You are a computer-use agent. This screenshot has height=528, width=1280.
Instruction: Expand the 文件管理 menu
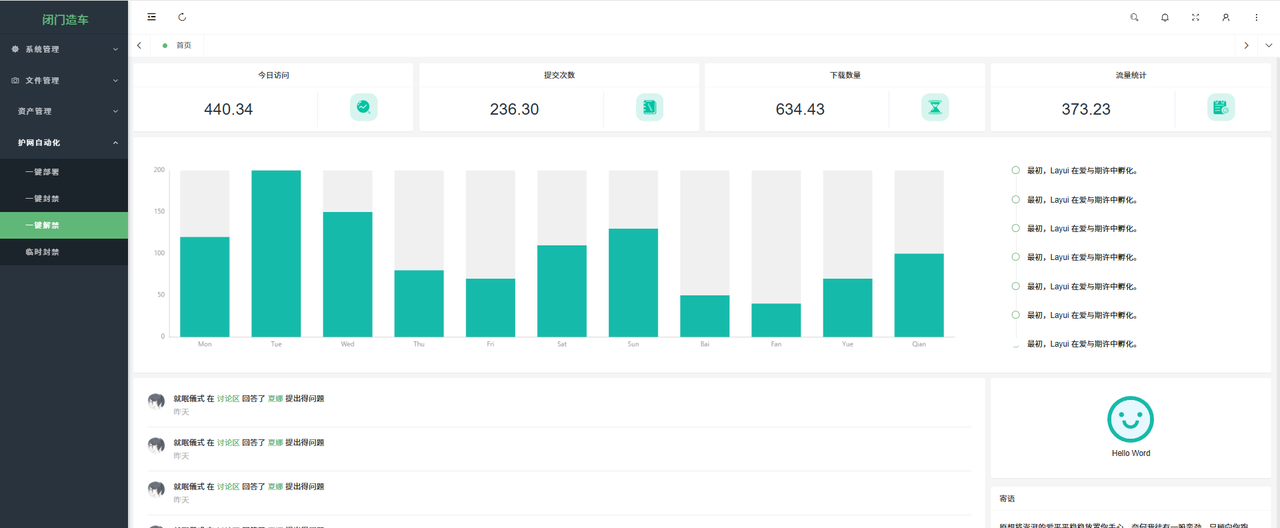64,80
